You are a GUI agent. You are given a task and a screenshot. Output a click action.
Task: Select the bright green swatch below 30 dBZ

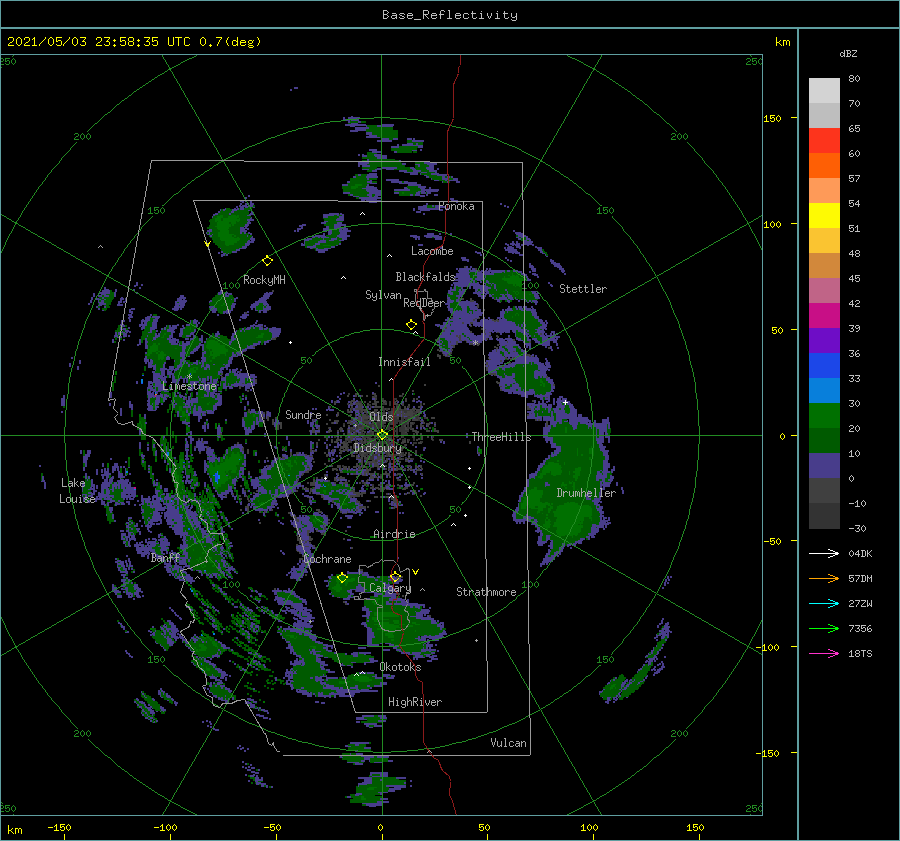[824, 416]
